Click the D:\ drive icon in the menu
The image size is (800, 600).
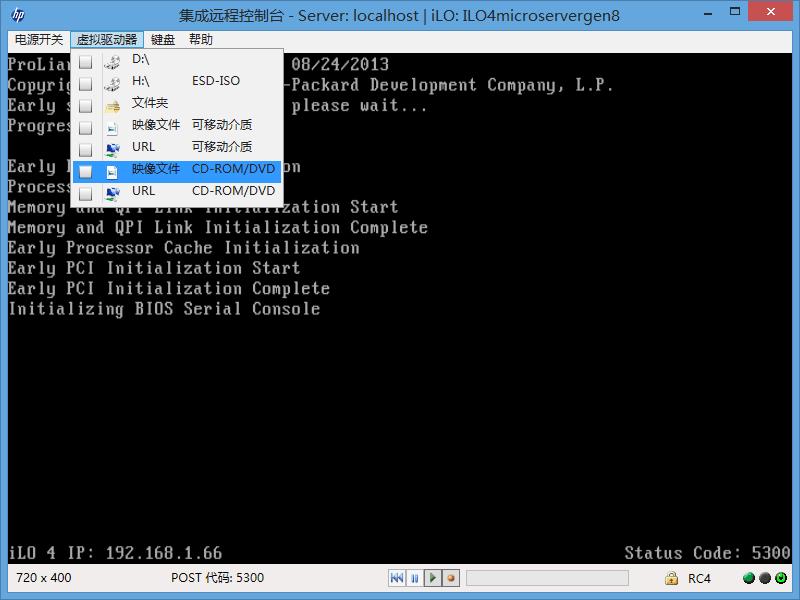pyautogui.click(x=112, y=59)
